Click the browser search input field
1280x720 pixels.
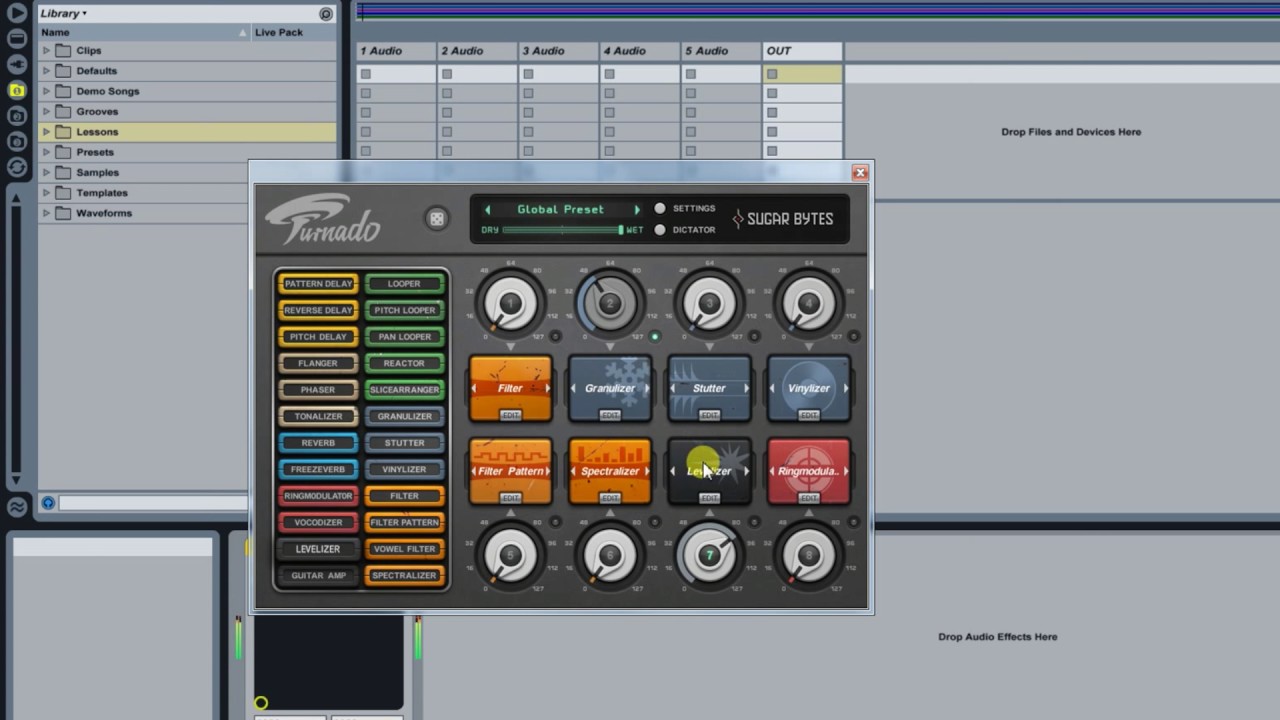tap(152, 503)
